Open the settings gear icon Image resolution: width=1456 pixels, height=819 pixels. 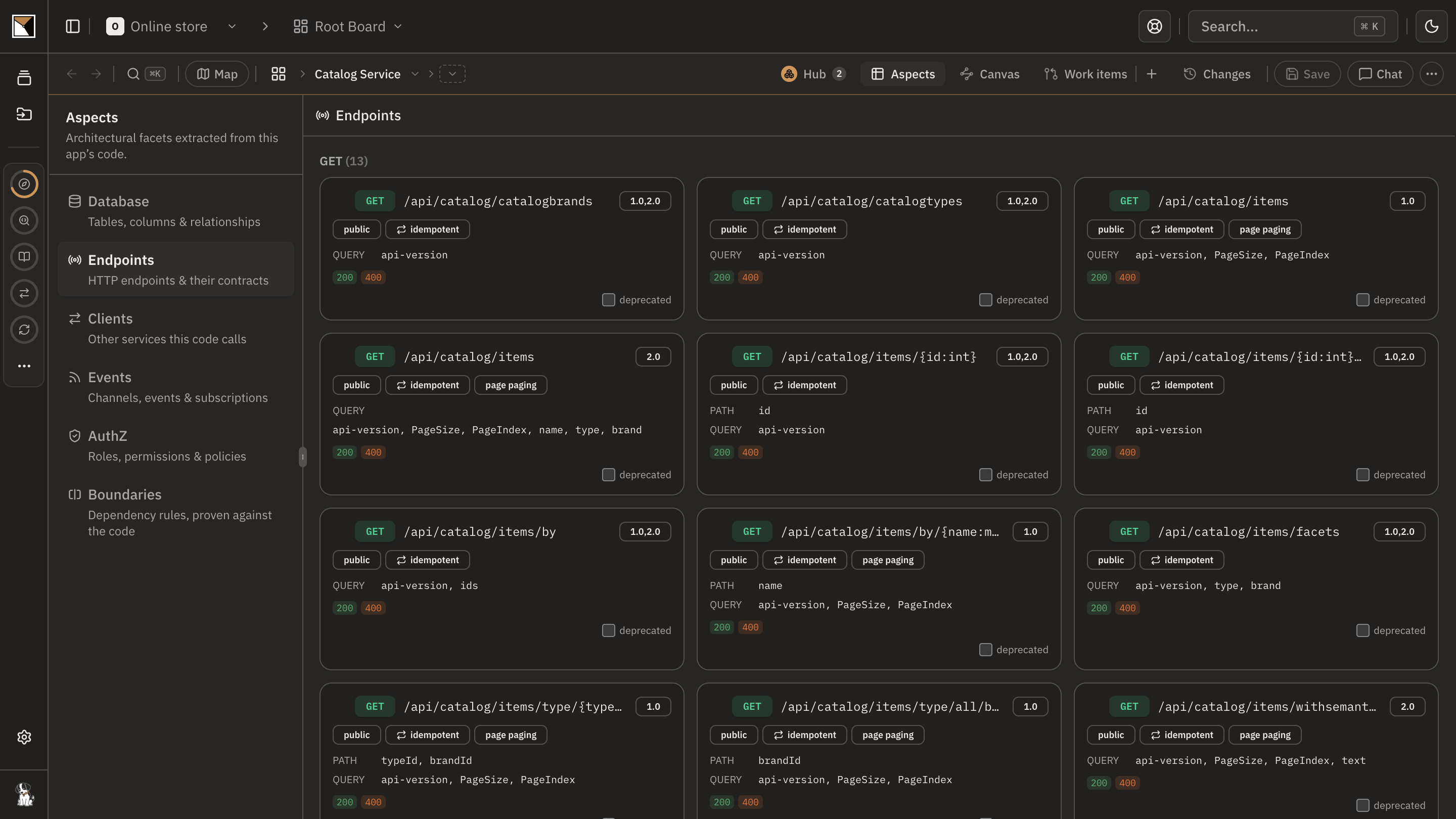coord(24,737)
